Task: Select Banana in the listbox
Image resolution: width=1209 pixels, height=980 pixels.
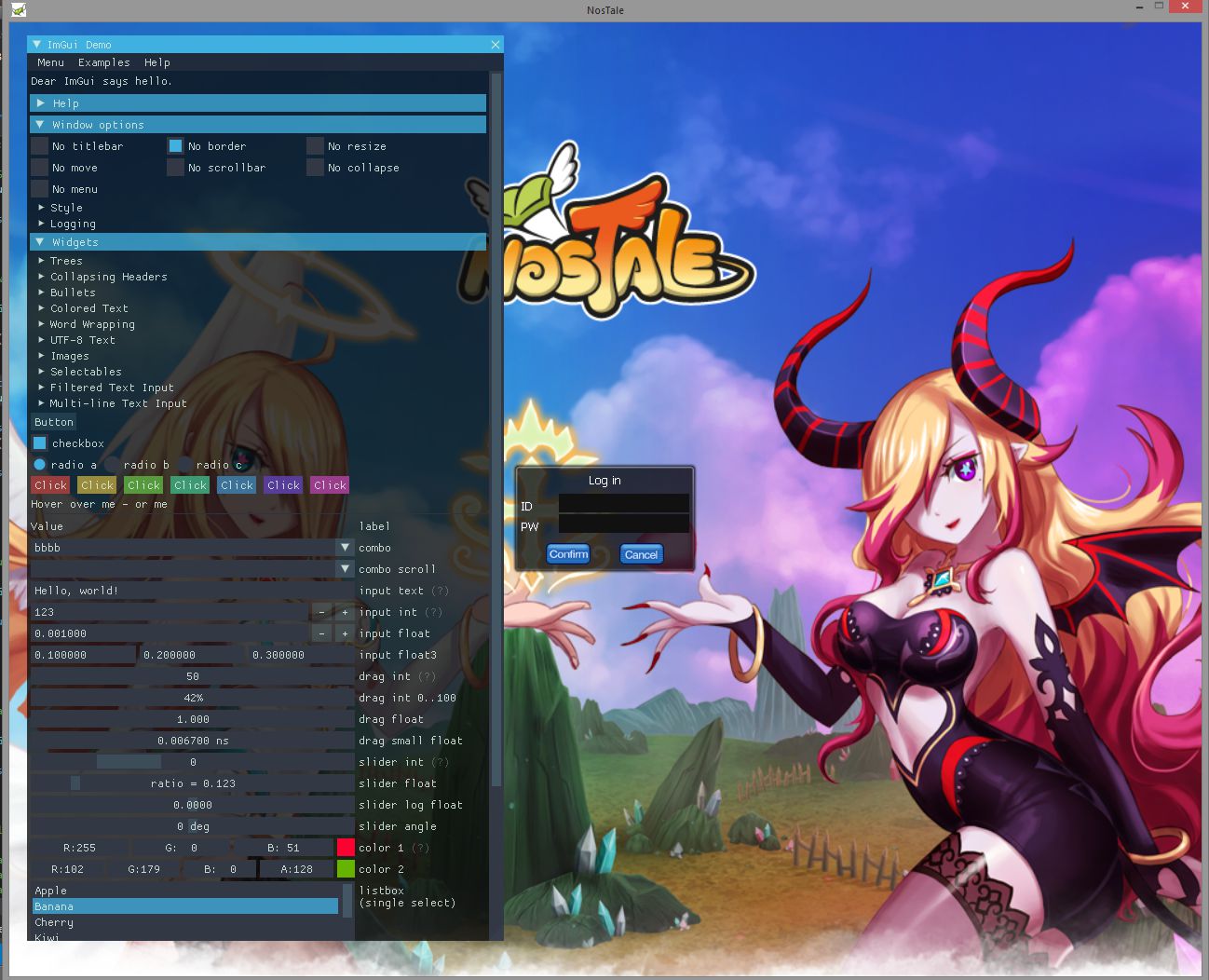Action: pos(184,906)
